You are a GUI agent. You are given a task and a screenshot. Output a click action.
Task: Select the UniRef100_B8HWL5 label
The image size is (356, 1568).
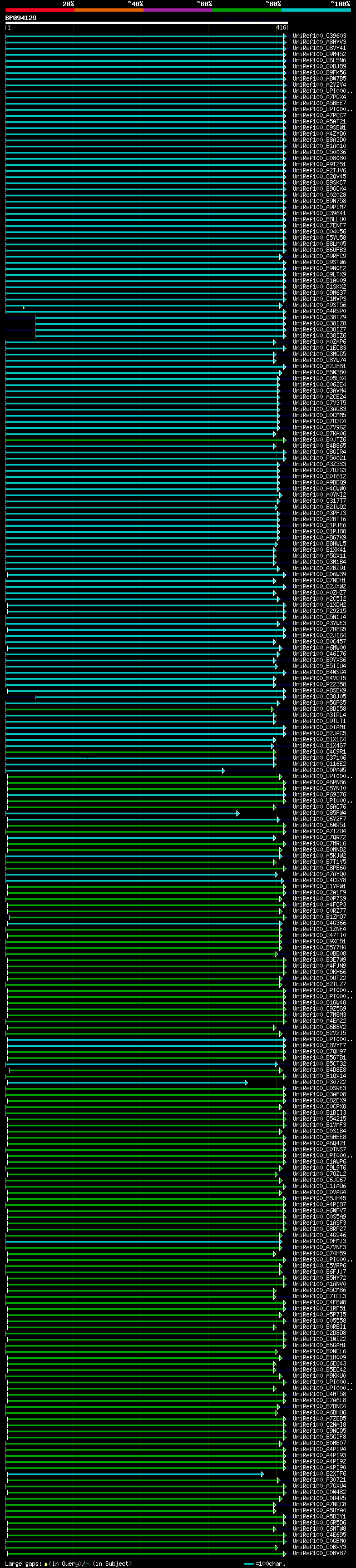[x=319, y=543]
